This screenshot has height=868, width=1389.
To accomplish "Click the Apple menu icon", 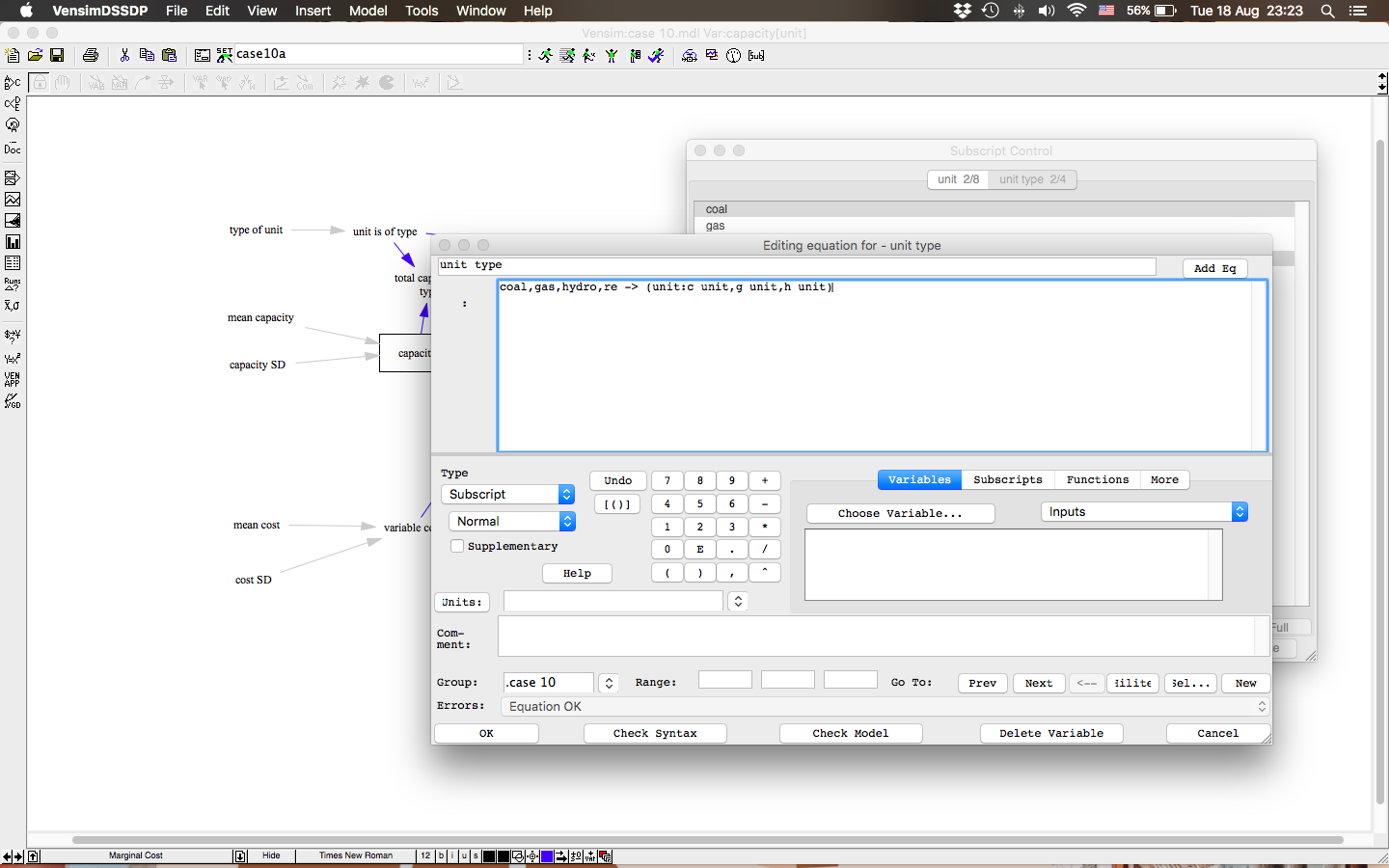I will (x=26, y=11).
